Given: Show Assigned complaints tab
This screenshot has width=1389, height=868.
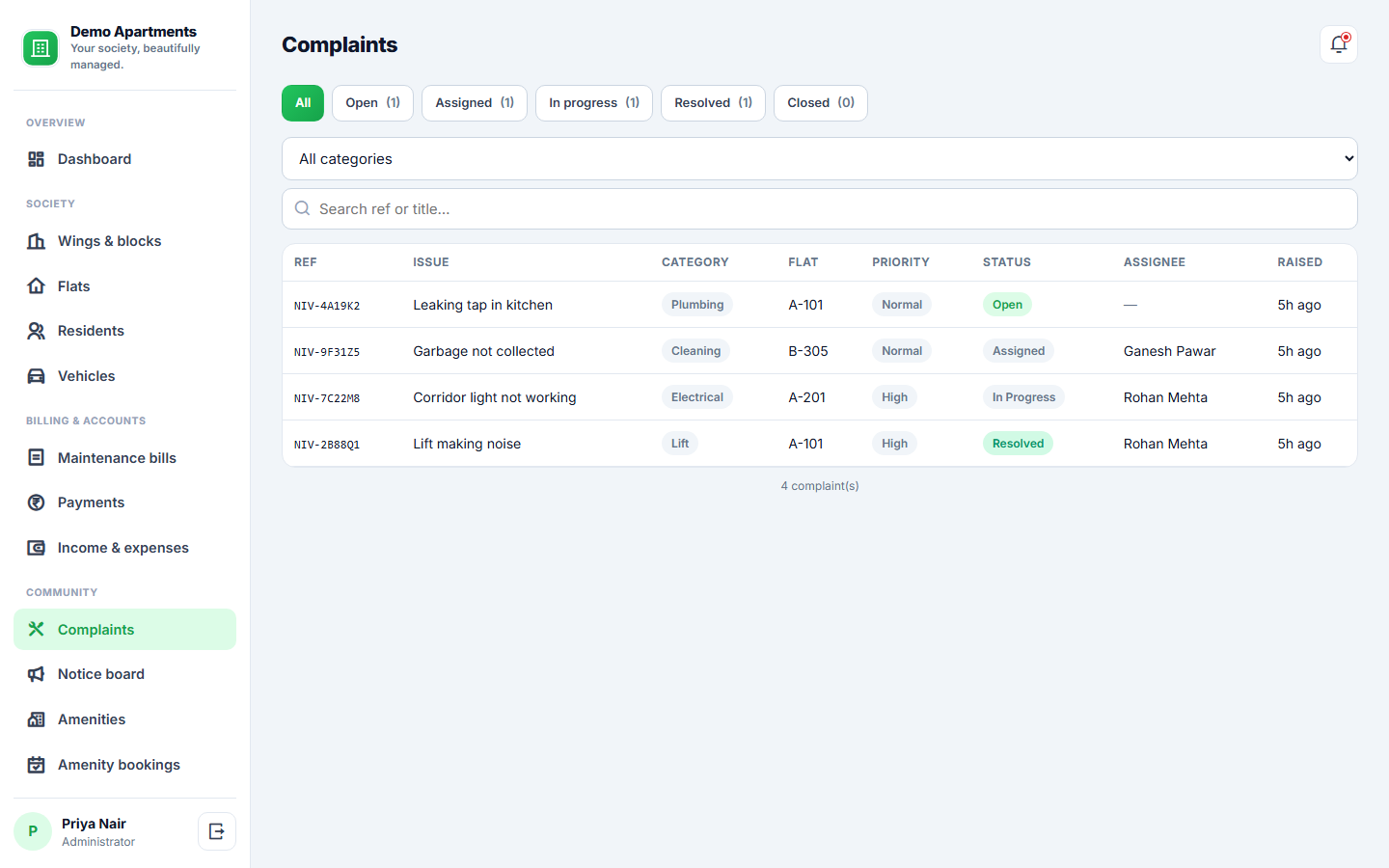Looking at the screenshot, I should pyautogui.click(x=475, y=103).
